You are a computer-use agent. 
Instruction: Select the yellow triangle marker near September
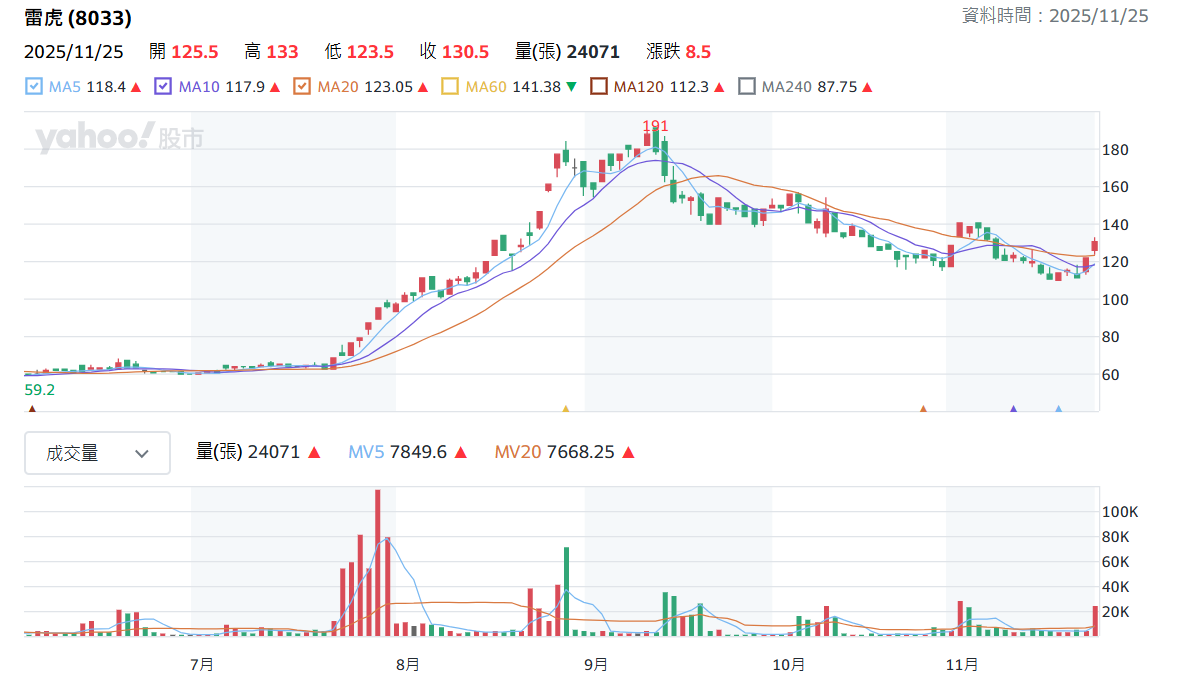coord(566,409)
